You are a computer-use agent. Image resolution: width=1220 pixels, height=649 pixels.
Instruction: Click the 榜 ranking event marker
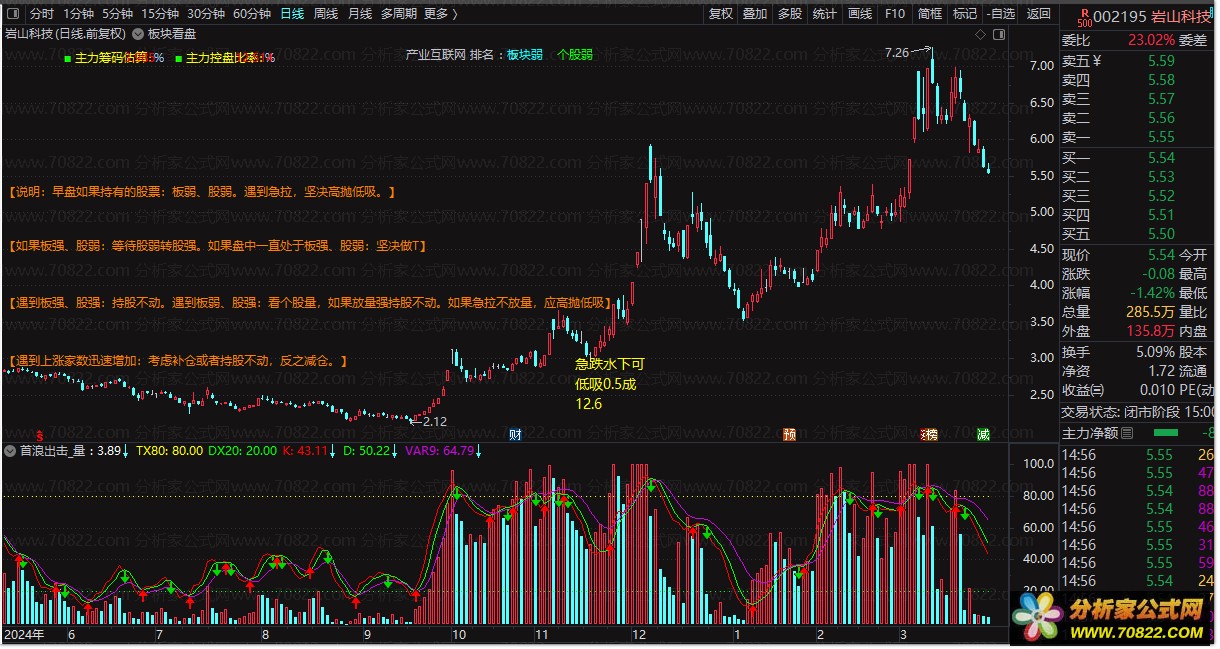pyautogui.click(x=930, y=434)
